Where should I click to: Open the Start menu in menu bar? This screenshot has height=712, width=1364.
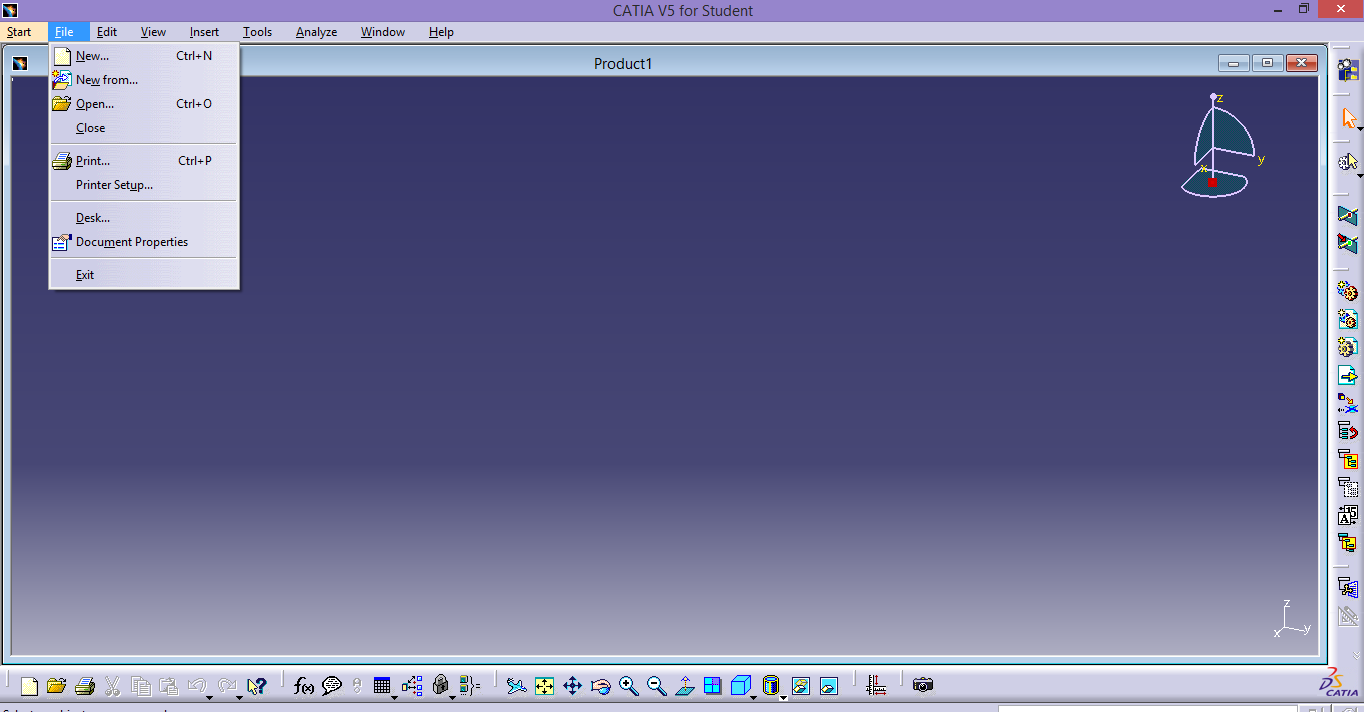[x=19, y=32]
